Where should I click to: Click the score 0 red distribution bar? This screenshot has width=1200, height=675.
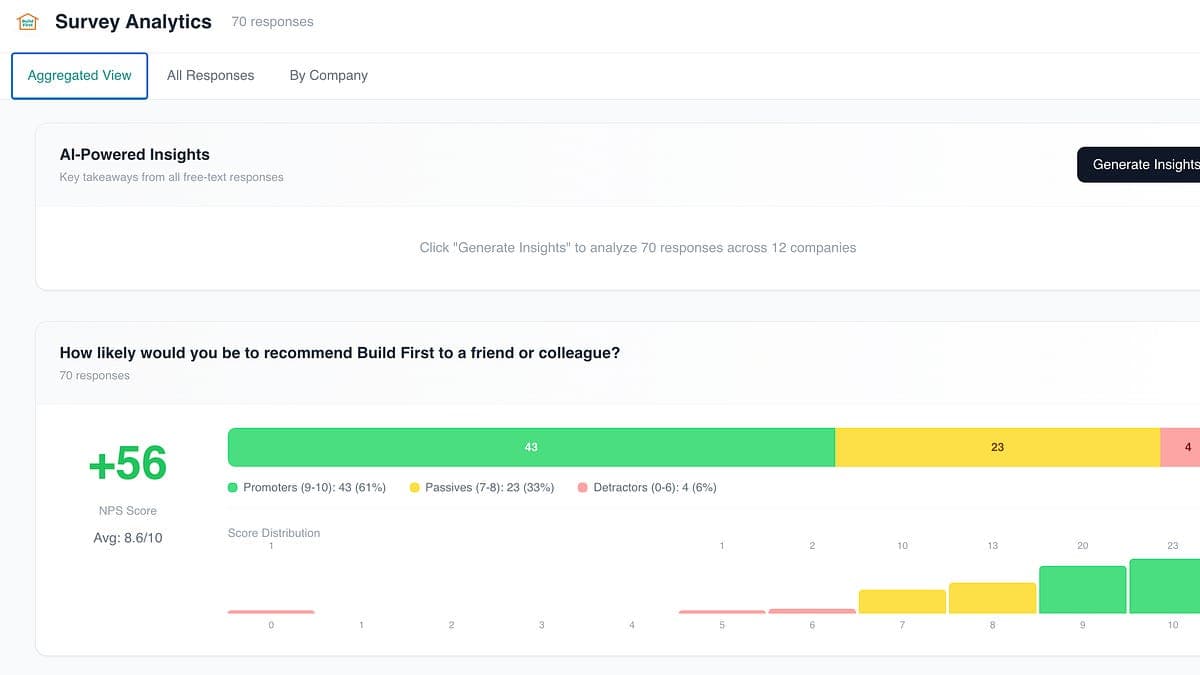tap(271, 612)
